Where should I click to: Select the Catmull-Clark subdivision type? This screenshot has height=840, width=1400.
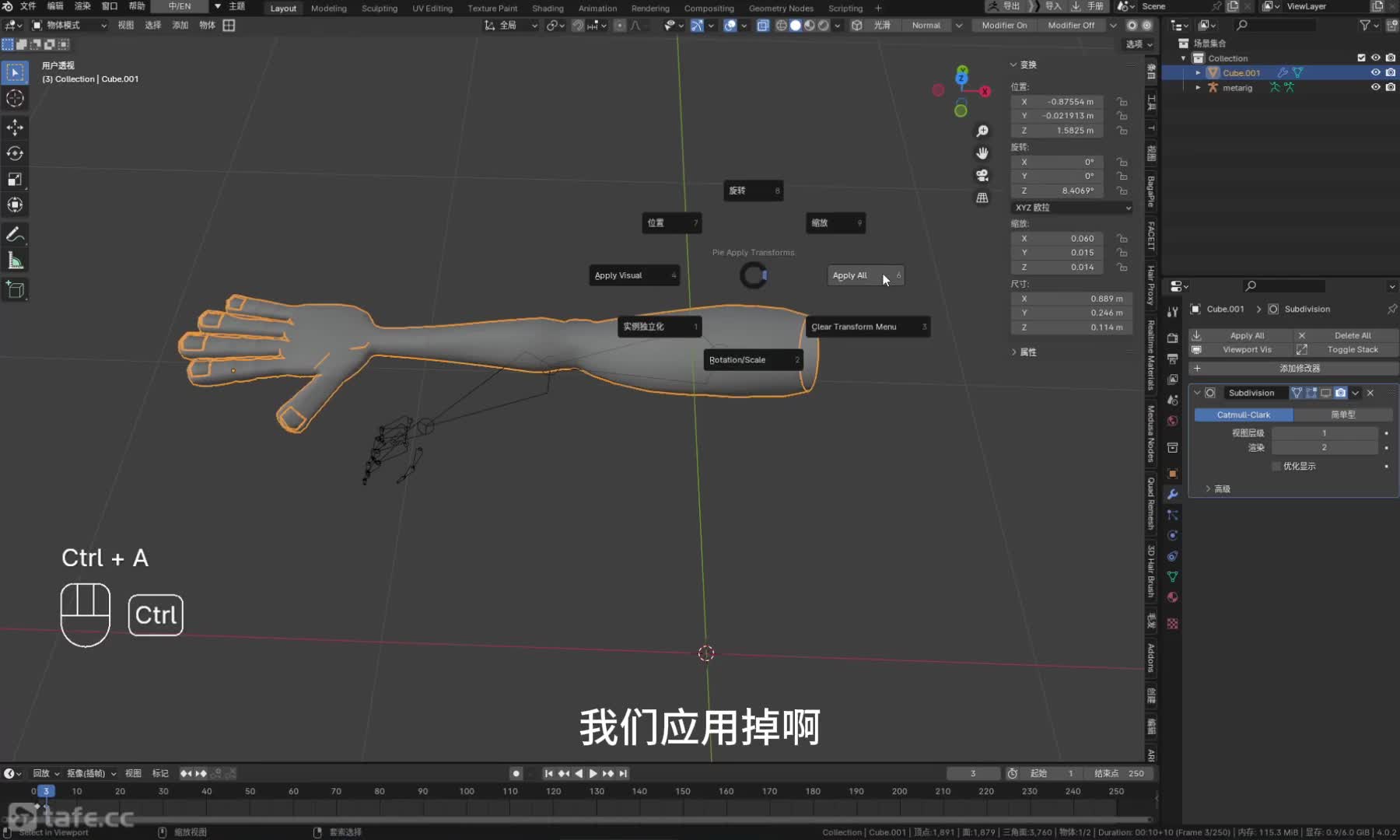[x=1243, y=415]
